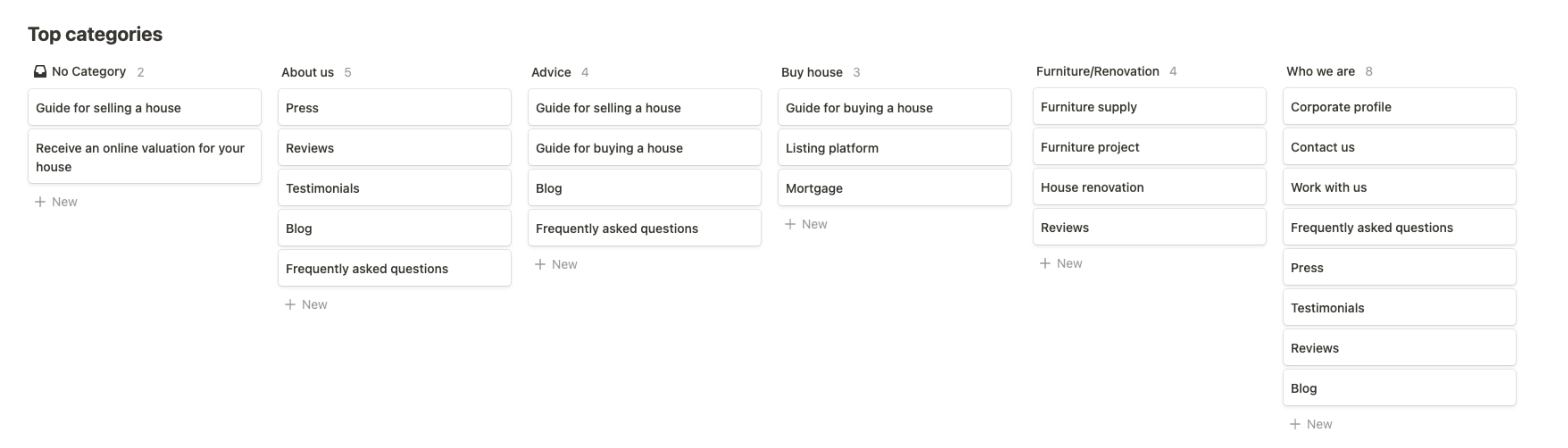Add a new card under Furniture/Renovation
1568x448 pixels.
click(1061, 264)
